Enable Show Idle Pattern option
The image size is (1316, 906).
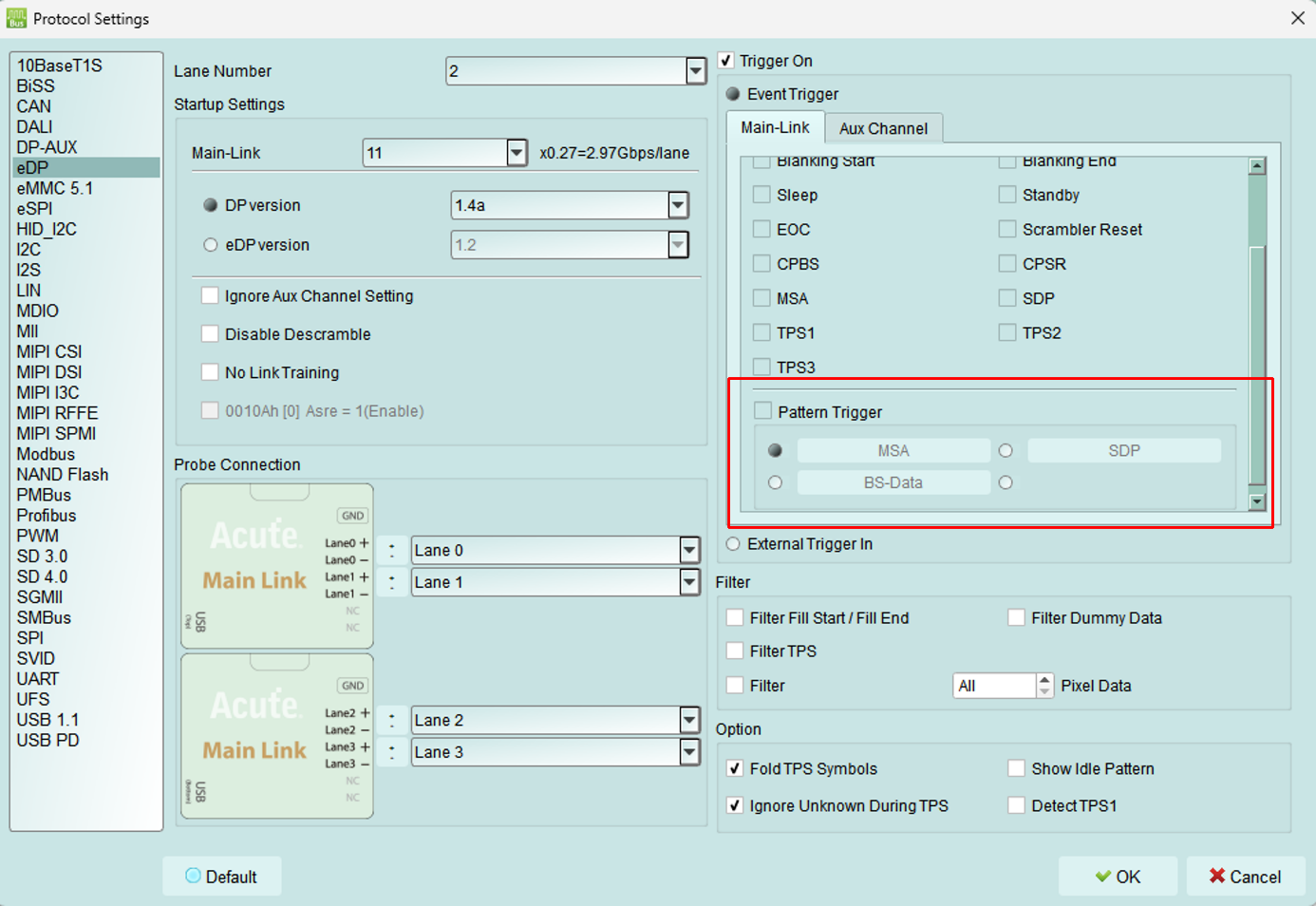1016,768
